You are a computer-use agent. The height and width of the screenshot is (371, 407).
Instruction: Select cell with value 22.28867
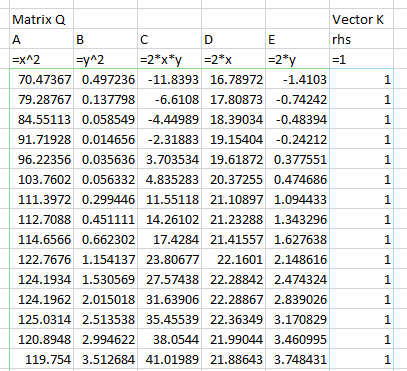click(x=233, y=299)
